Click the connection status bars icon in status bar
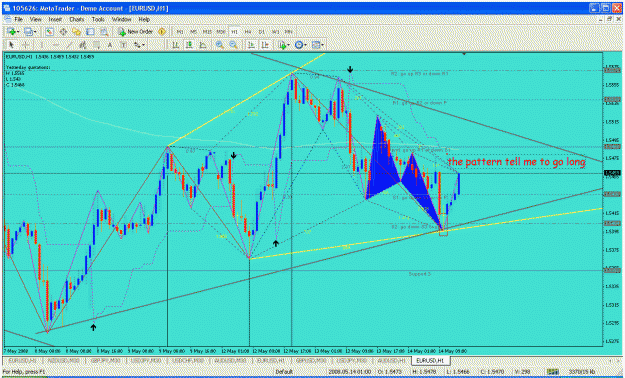 (552, 372)
